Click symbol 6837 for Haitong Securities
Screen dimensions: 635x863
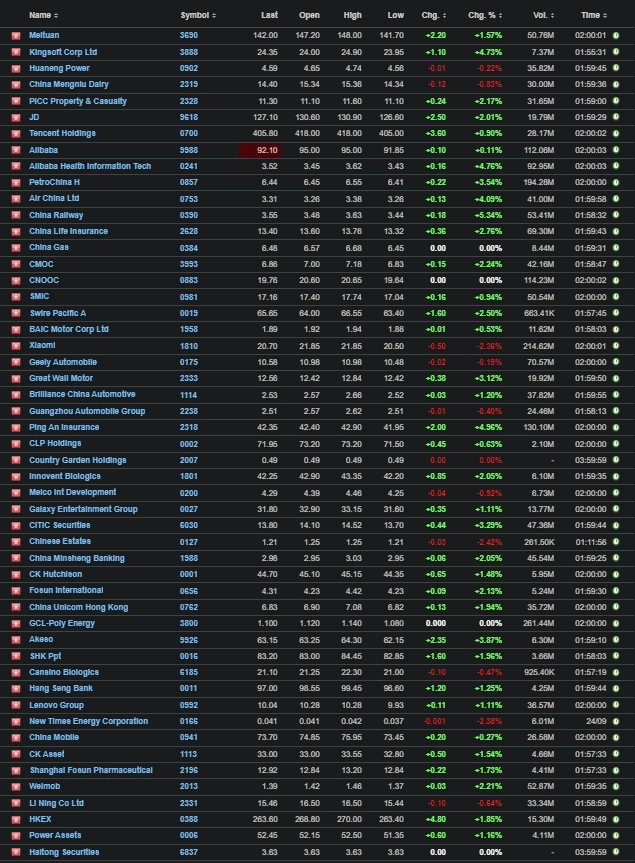[x=189, y=852]
